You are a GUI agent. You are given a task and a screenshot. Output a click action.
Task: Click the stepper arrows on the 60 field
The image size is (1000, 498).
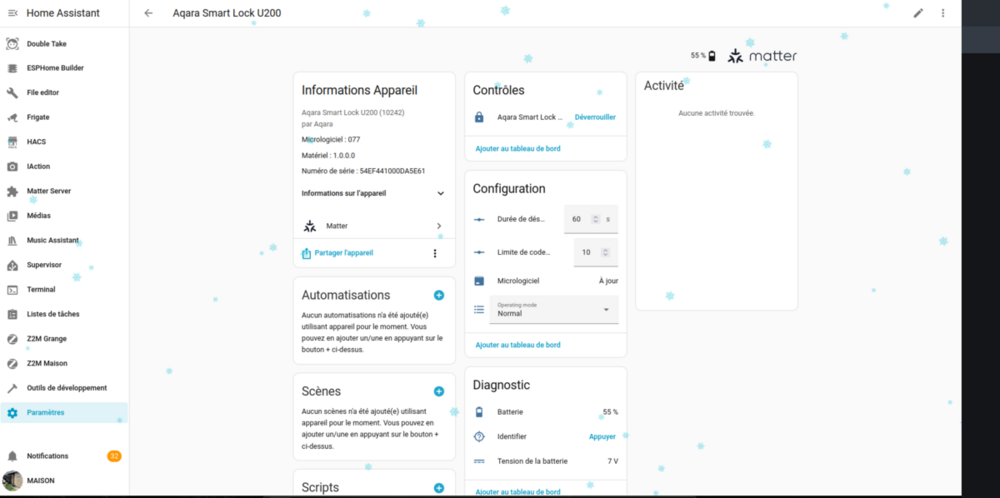click(596, 219)
